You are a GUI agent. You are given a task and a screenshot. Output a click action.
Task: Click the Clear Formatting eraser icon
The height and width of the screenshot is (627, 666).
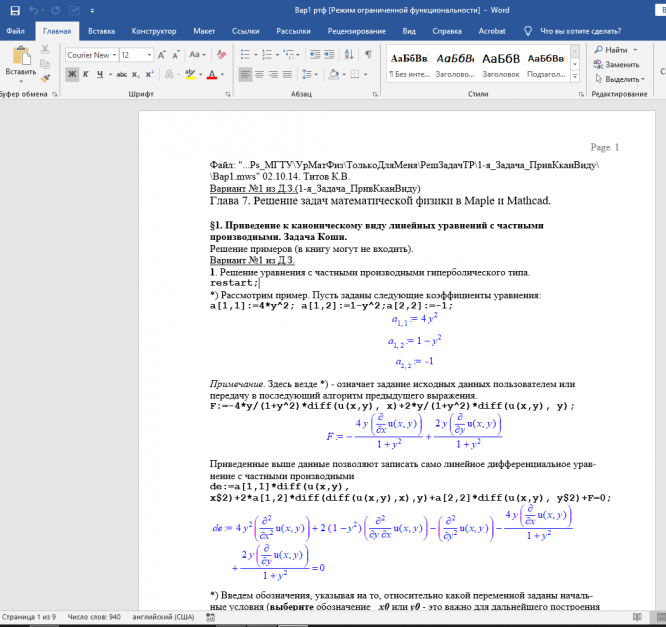click(x=220, y=55)
